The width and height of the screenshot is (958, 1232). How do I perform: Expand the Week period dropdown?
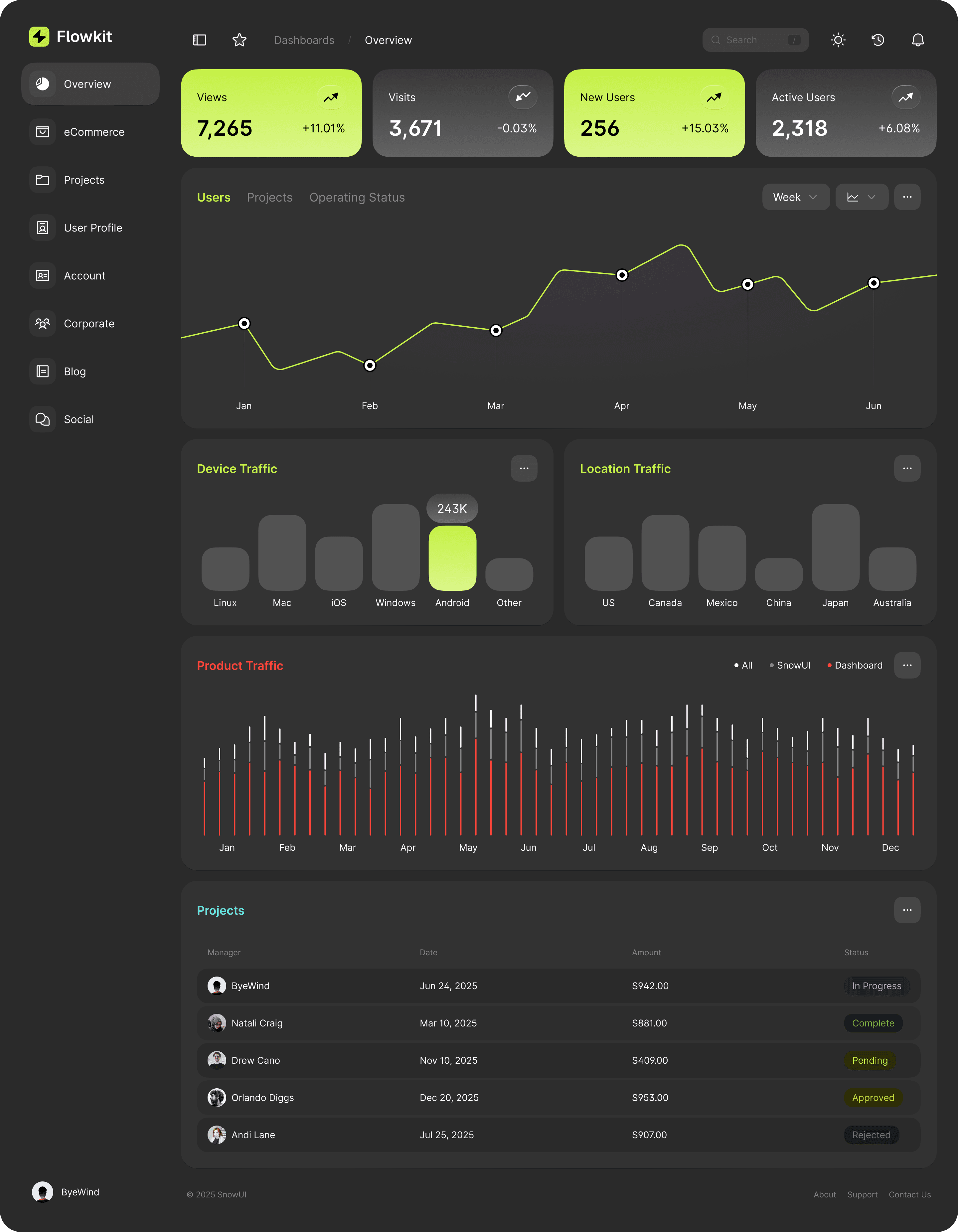point(796,198)
